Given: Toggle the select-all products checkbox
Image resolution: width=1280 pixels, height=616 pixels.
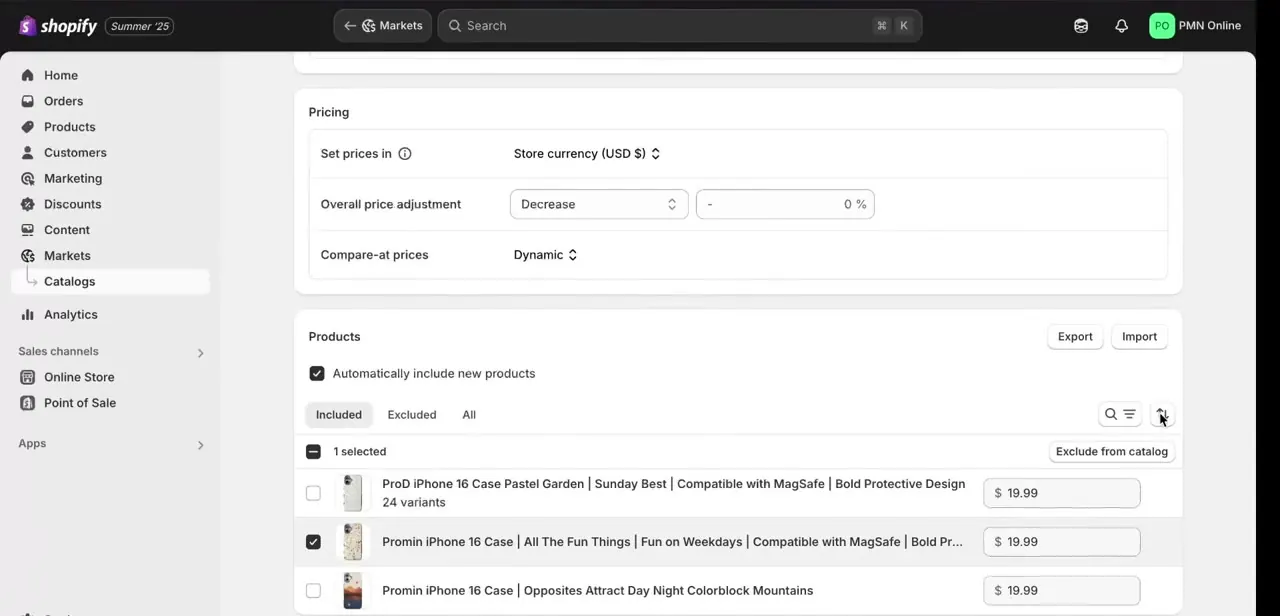Looking at the screenshot, I should 313,452.
